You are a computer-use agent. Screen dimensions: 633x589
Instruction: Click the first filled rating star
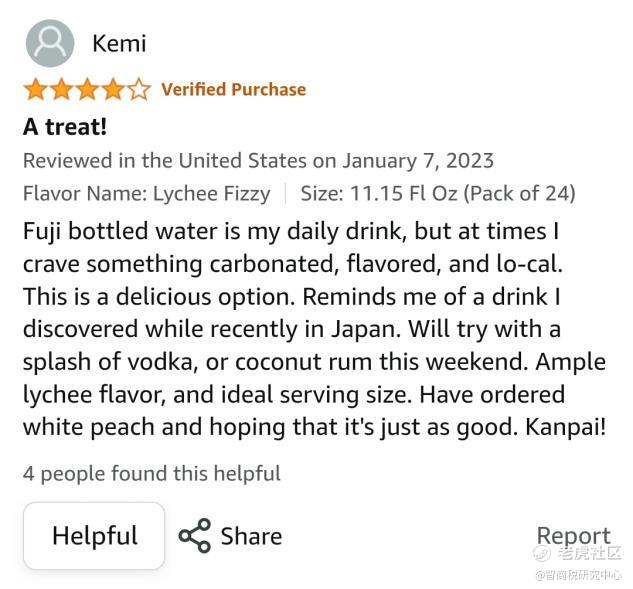pos(35,90)
